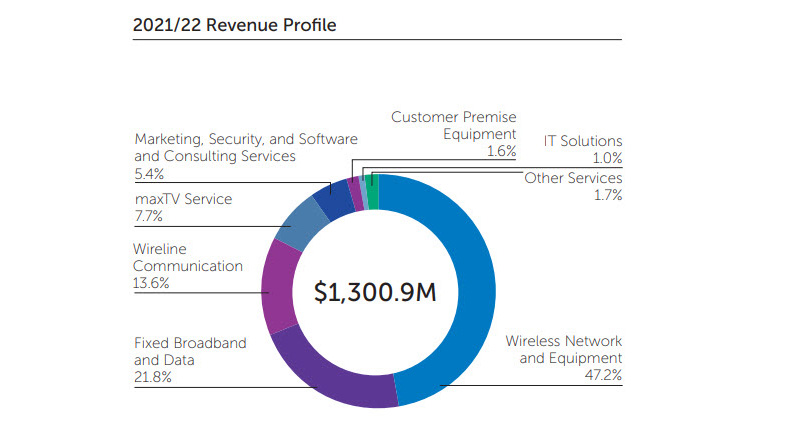Click the Customer Premise Equipment label

453,125
